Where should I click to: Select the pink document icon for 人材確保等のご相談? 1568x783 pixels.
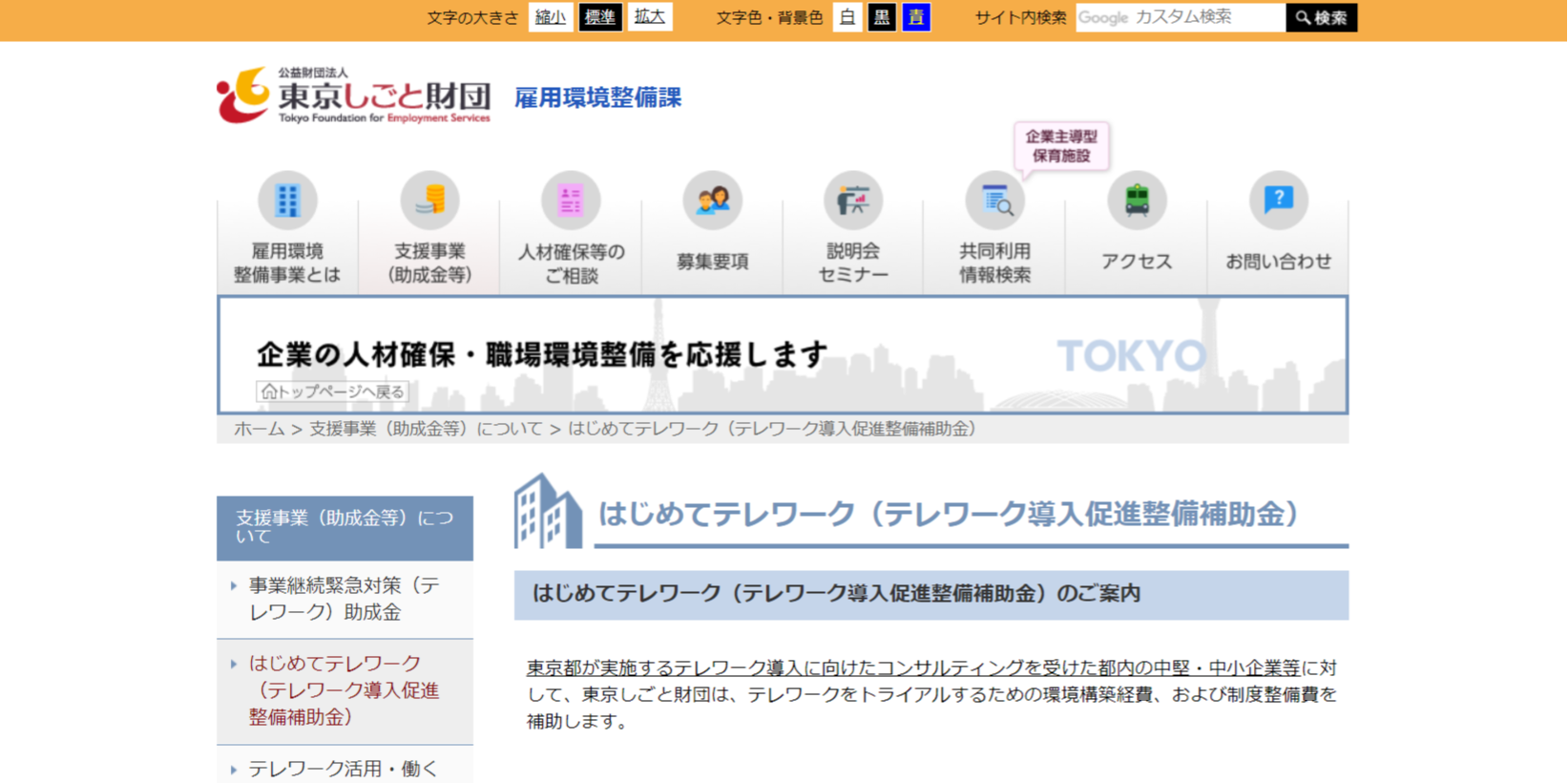(571, 201)
